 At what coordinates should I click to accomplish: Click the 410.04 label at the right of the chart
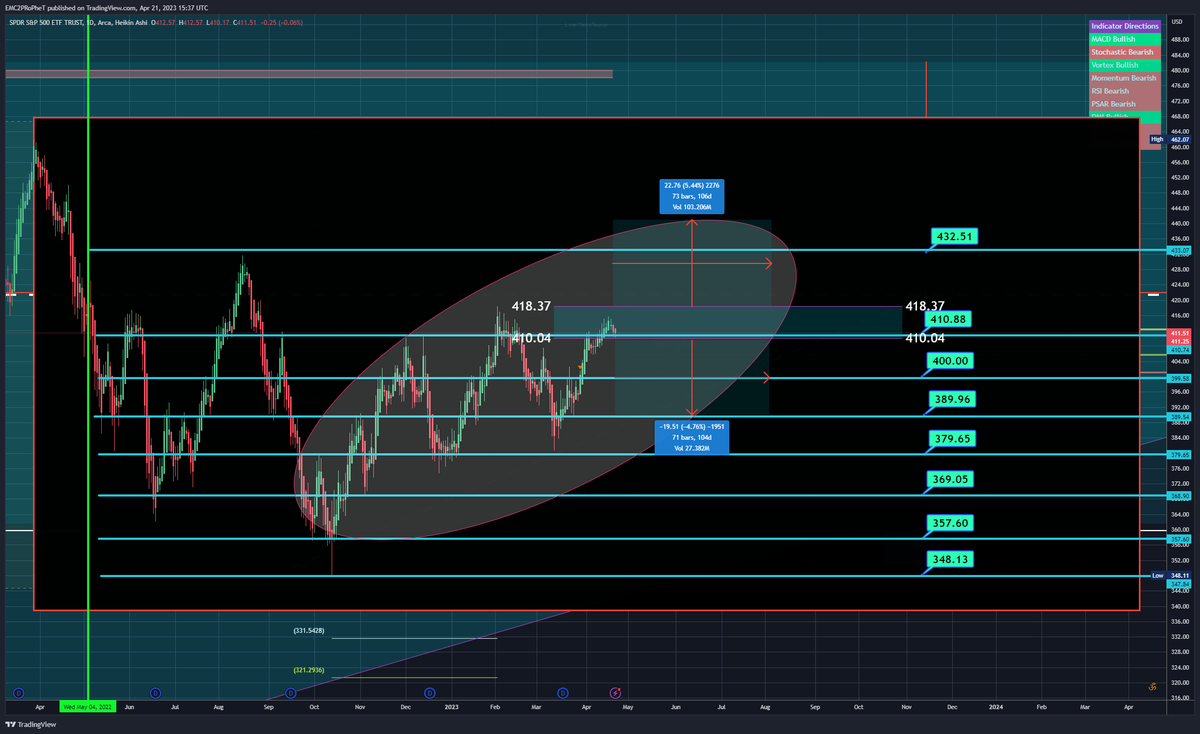(x=925, y=339)
